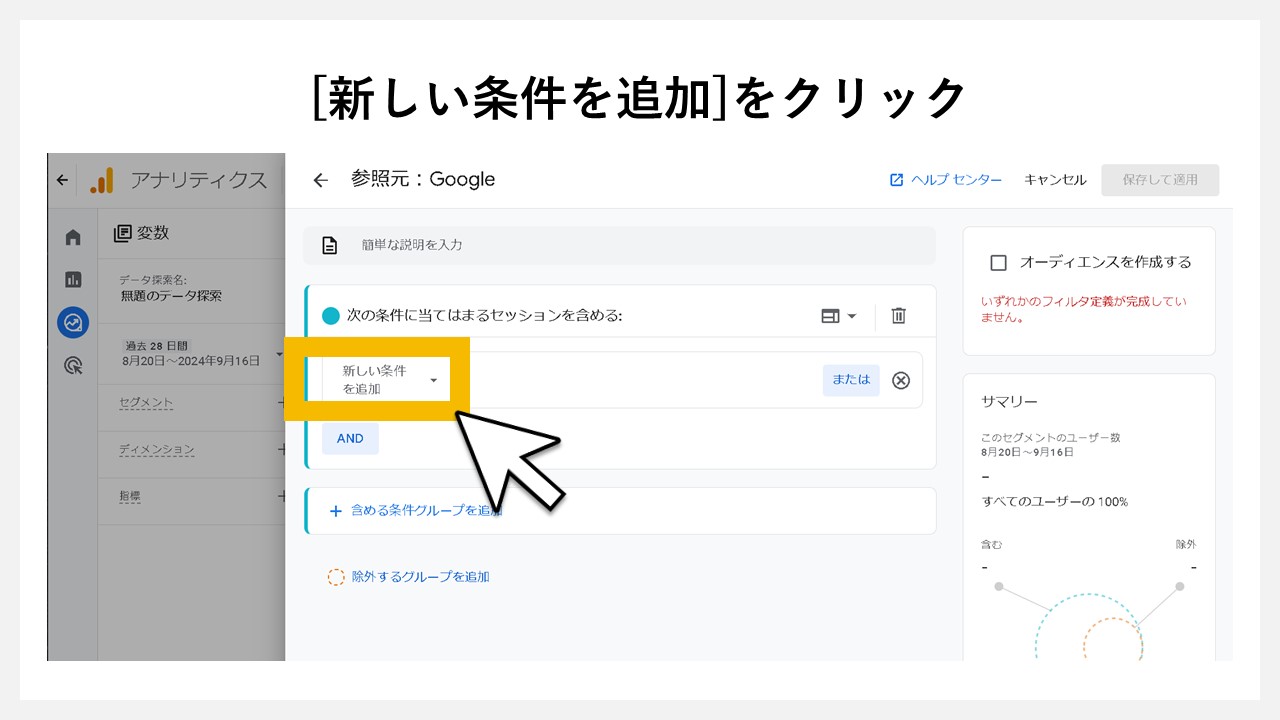Add a segment with セグメント plus
Screen dimensions: 1280x720
coord(280,403)
